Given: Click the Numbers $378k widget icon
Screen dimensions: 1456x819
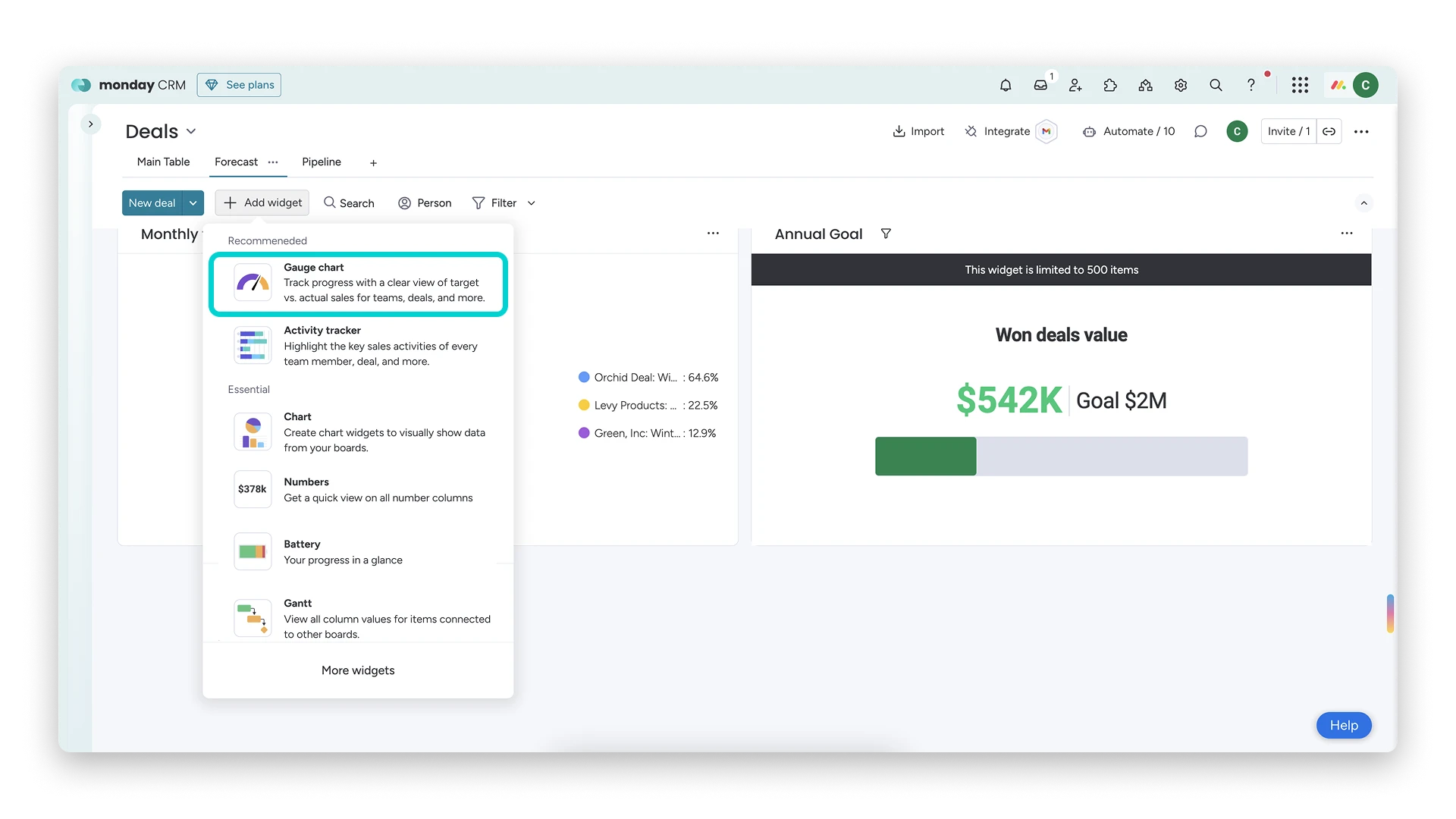Looking at the screenshot, I should click(x=253, y=489).
